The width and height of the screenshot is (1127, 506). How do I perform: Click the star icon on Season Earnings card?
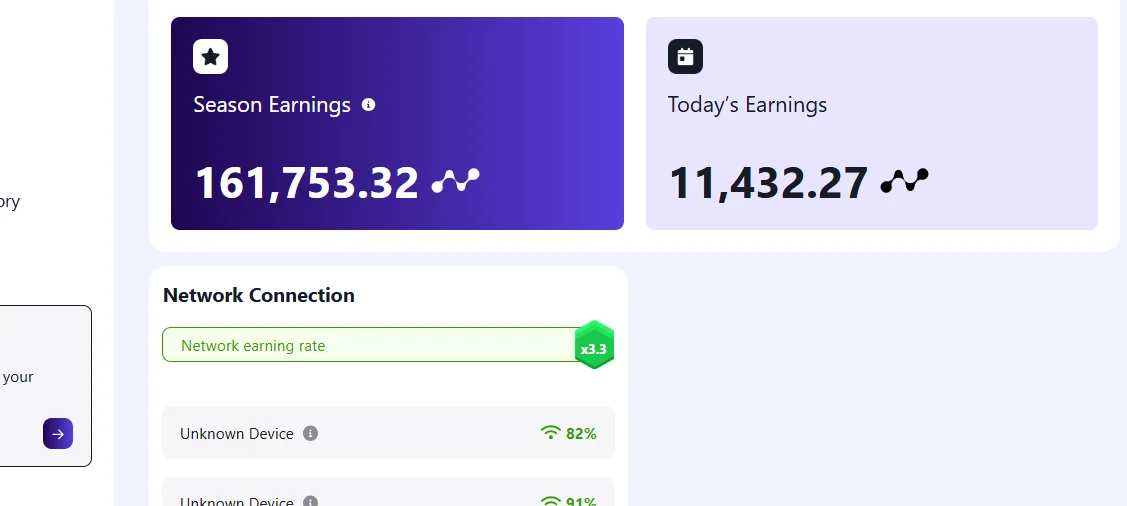(x=211, y=57)
